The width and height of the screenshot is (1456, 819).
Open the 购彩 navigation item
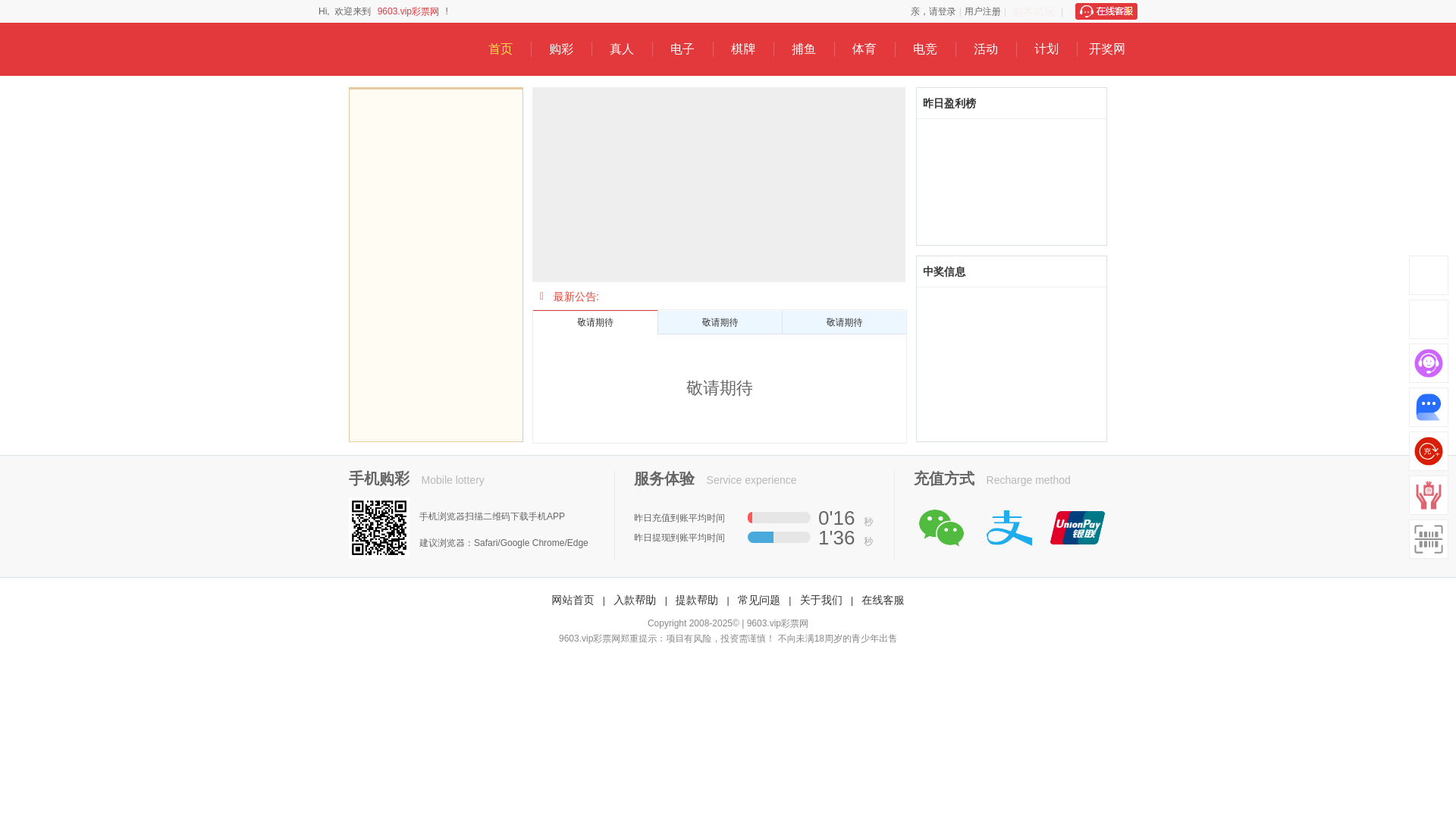point(561,49)
